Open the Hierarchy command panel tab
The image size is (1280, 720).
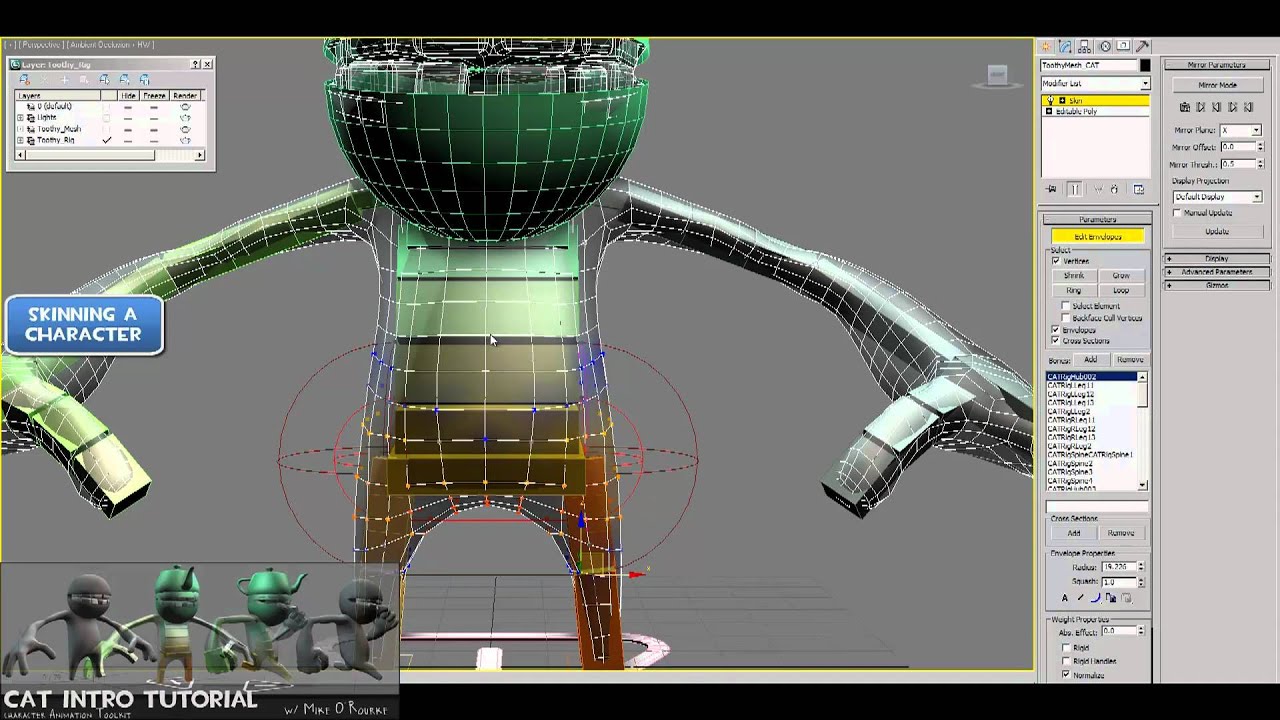pos(1084,46)
